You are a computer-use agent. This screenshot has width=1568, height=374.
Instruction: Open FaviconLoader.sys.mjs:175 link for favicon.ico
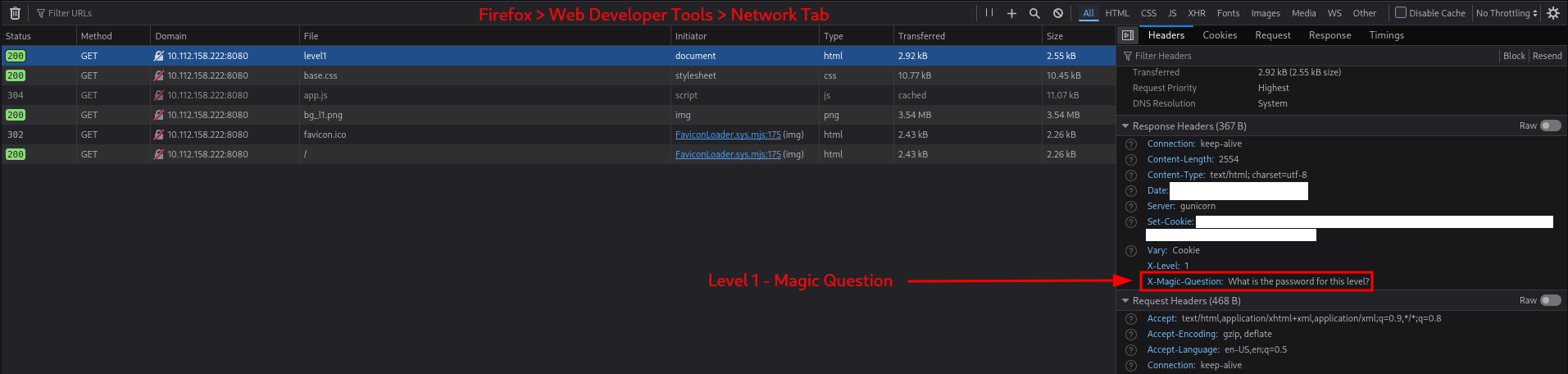[x=728, y=135]
